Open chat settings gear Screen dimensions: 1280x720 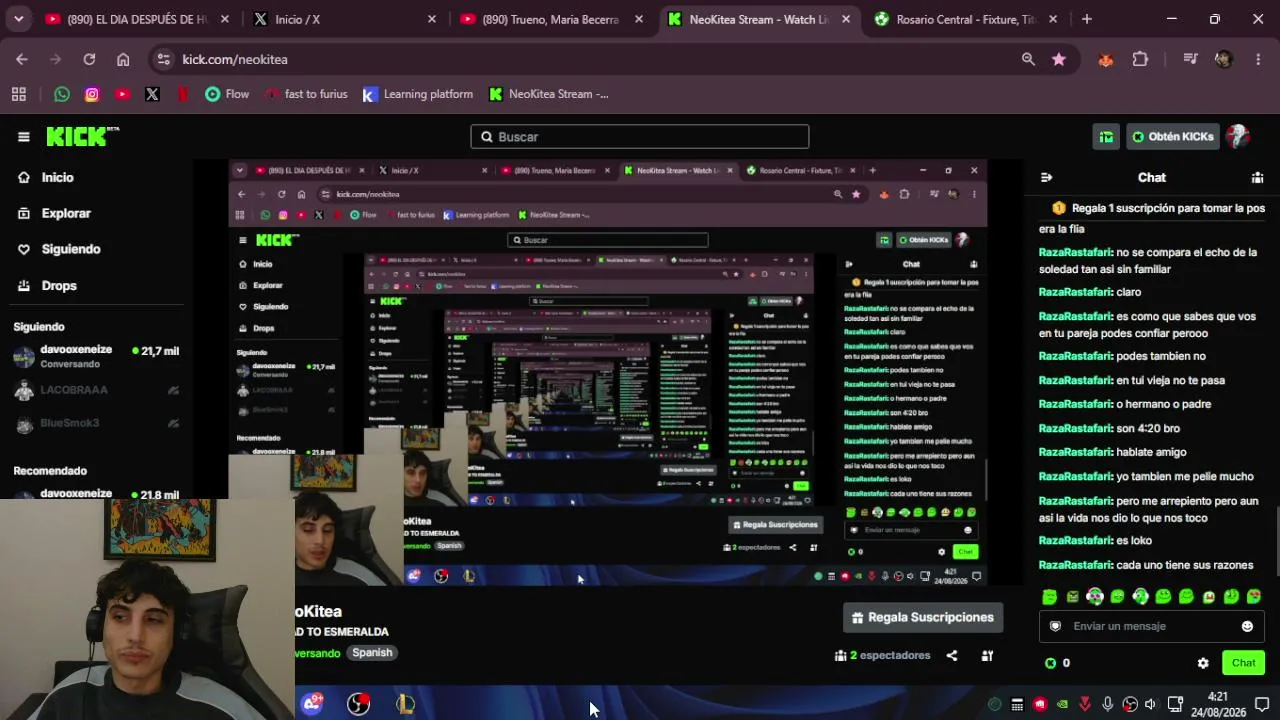pyautogui.click(x=1203, y=663)
